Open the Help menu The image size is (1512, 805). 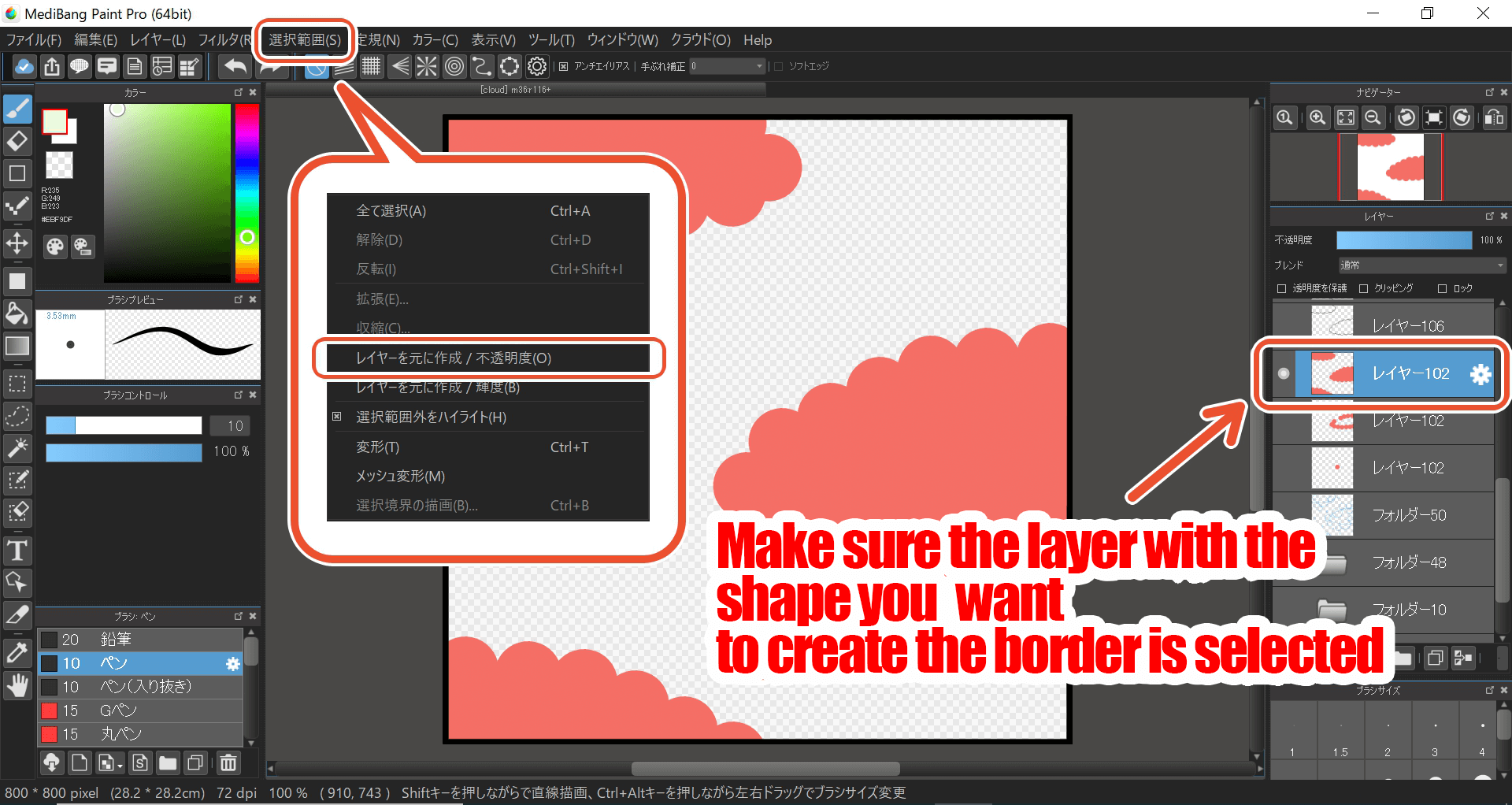[758, 40]
